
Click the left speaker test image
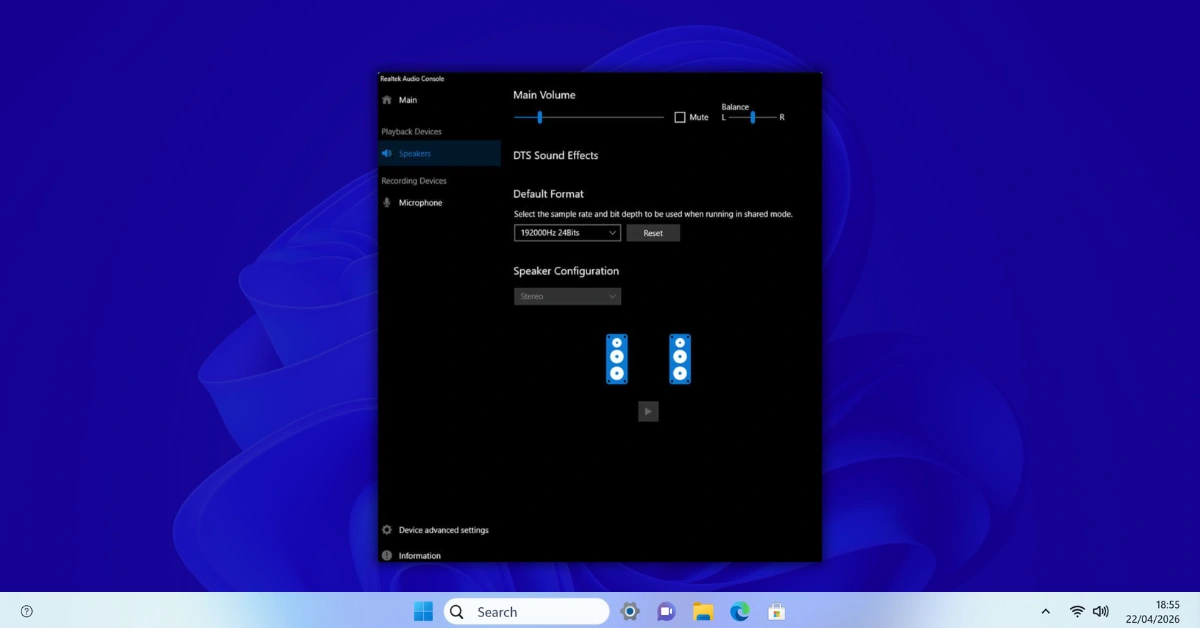(x=617, y=359)
